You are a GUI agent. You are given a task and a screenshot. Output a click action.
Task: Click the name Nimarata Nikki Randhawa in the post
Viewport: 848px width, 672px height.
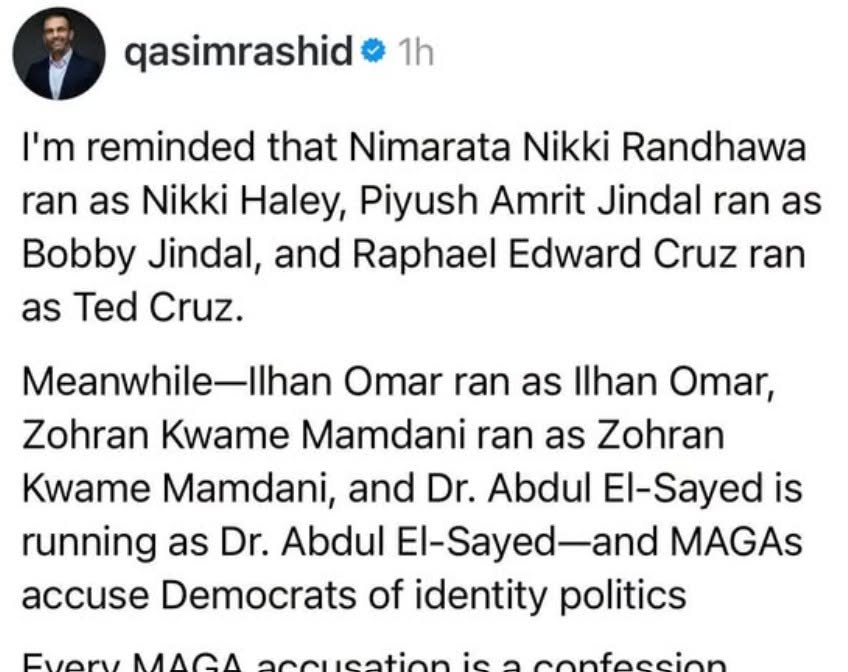click(x=577, y=148)
